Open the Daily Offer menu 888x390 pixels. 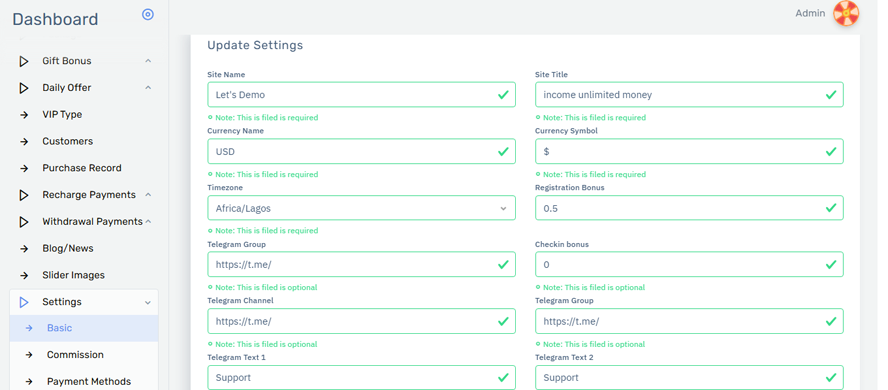(x=67, y=88)
